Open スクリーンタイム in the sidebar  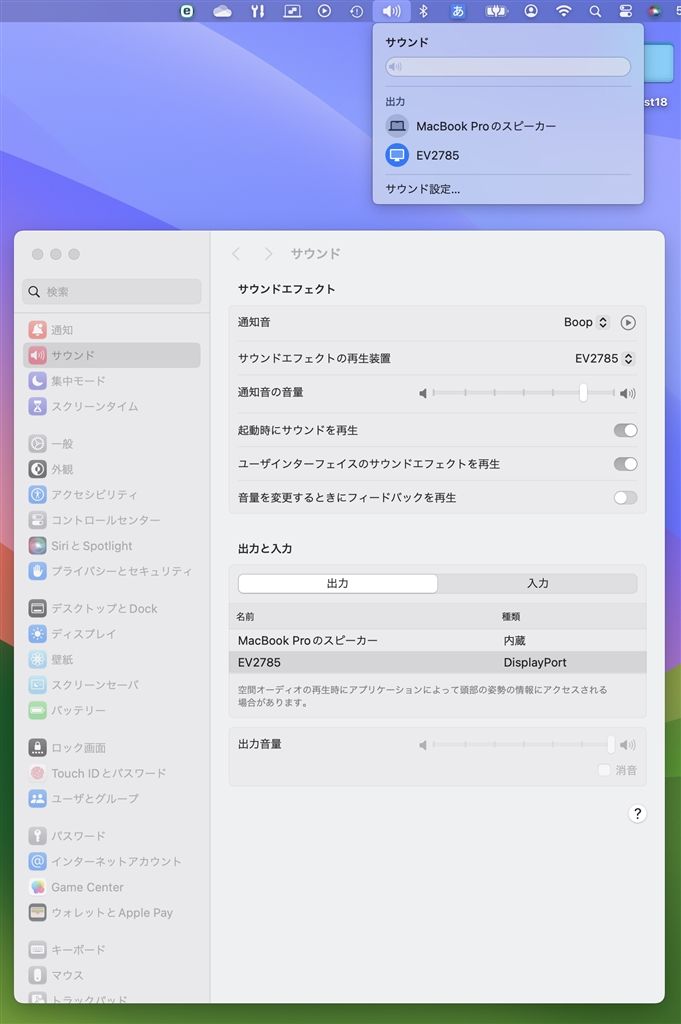pos(112,406)
